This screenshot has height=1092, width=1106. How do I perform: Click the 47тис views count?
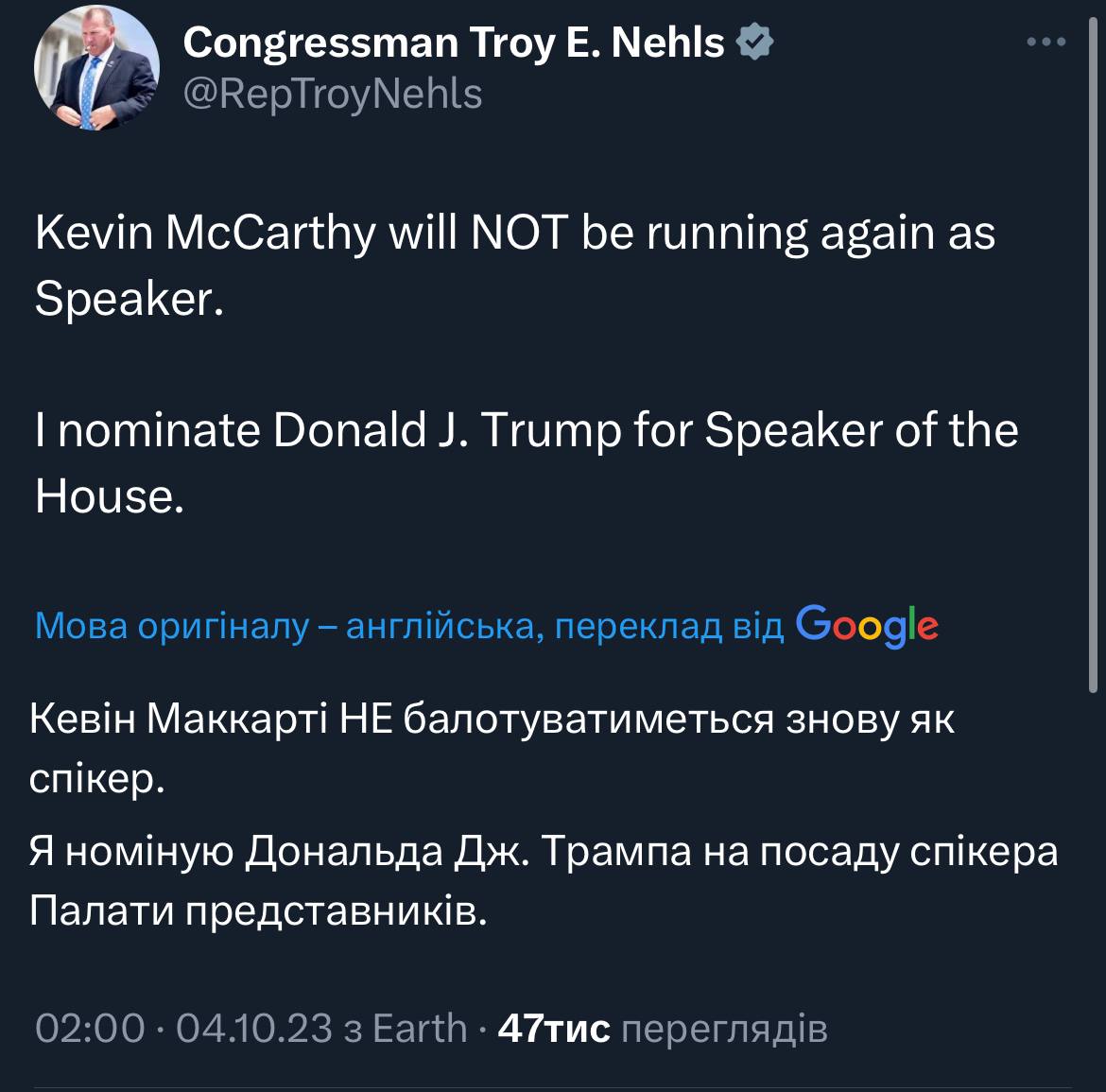pyautogui.click(x=553, y=1028)
